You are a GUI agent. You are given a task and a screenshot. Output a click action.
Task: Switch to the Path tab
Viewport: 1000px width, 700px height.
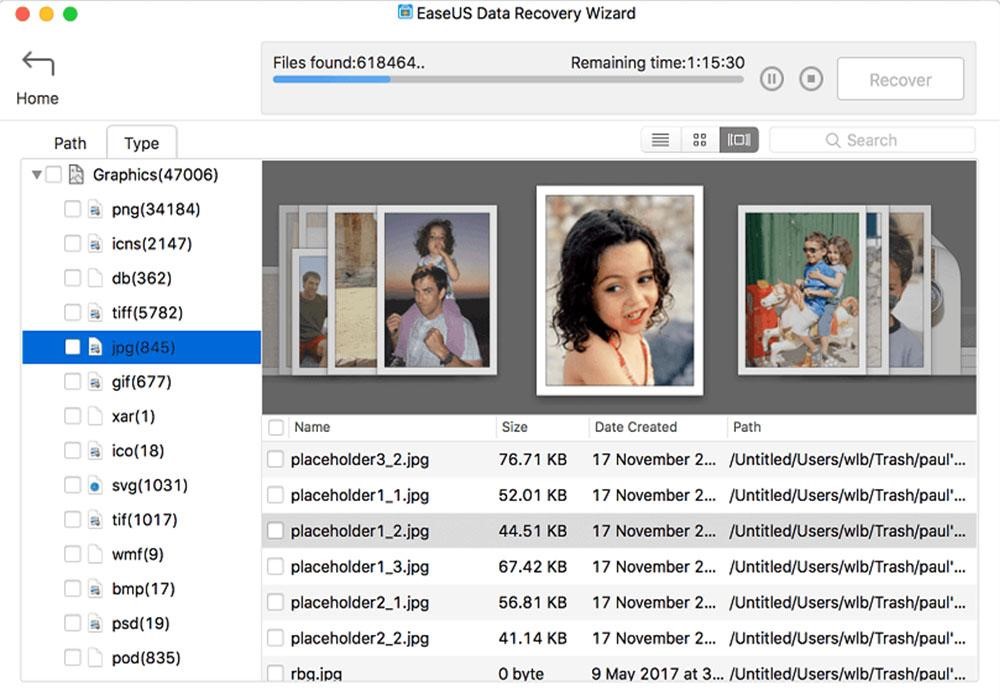click(70, 143)
